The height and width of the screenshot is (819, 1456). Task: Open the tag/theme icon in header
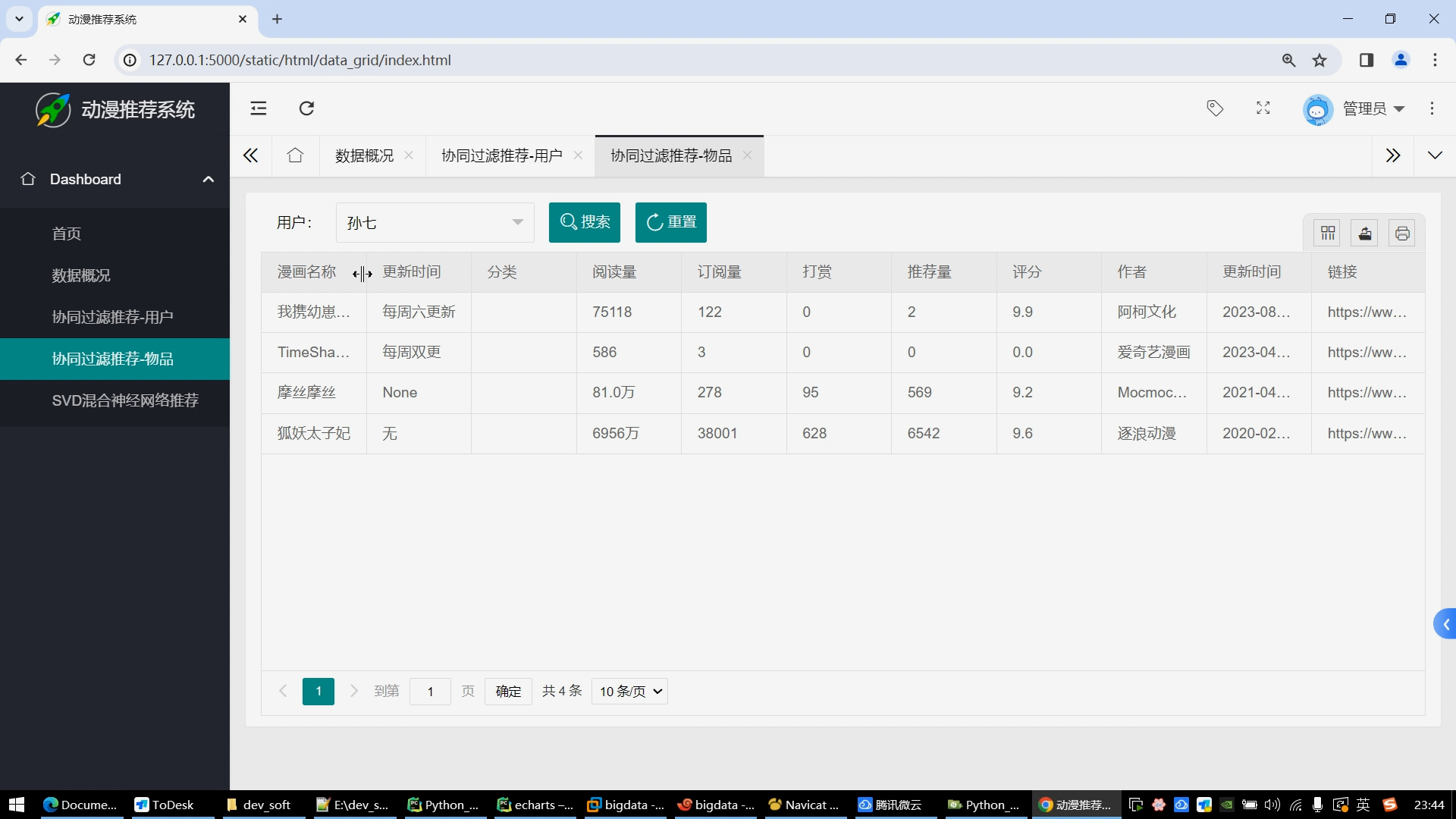[1215, 108]
